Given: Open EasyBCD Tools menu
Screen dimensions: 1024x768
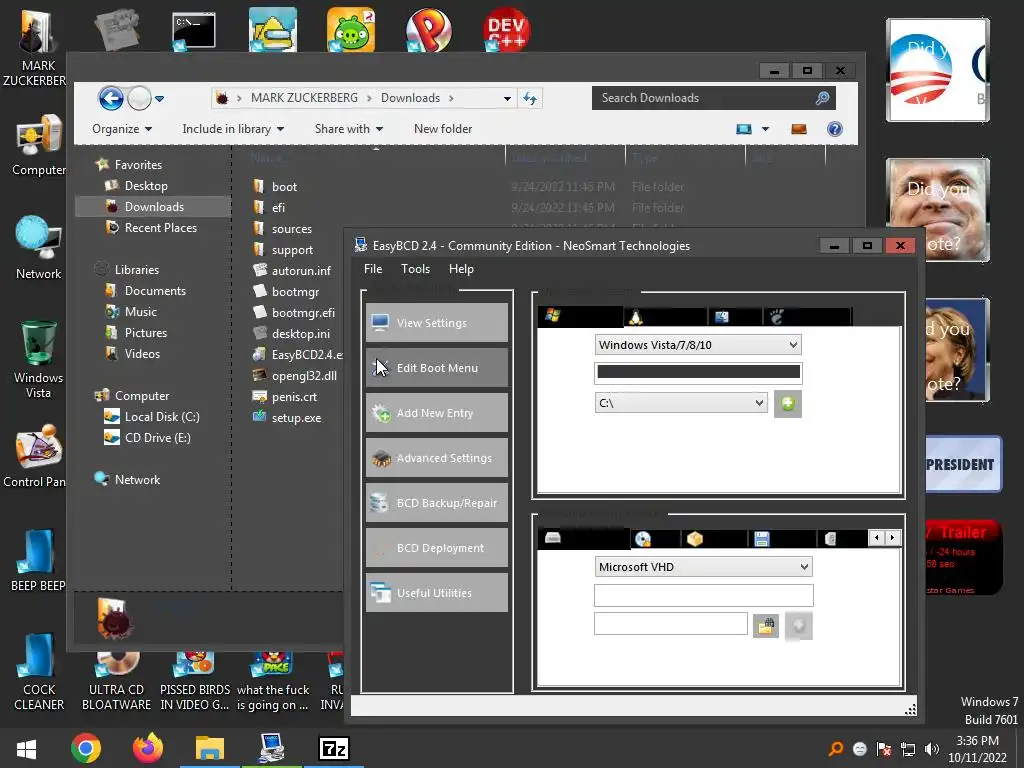Looking at the screenshot, I should (415, 269).
